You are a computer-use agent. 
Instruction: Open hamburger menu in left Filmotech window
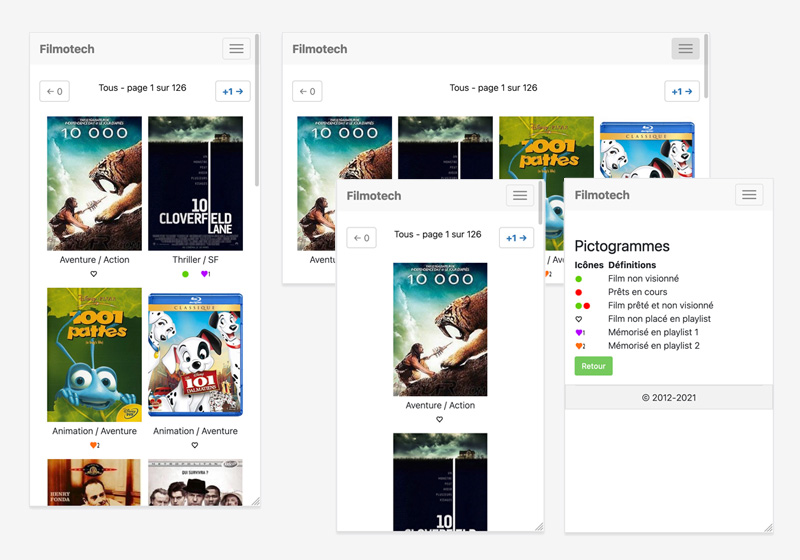236,48
